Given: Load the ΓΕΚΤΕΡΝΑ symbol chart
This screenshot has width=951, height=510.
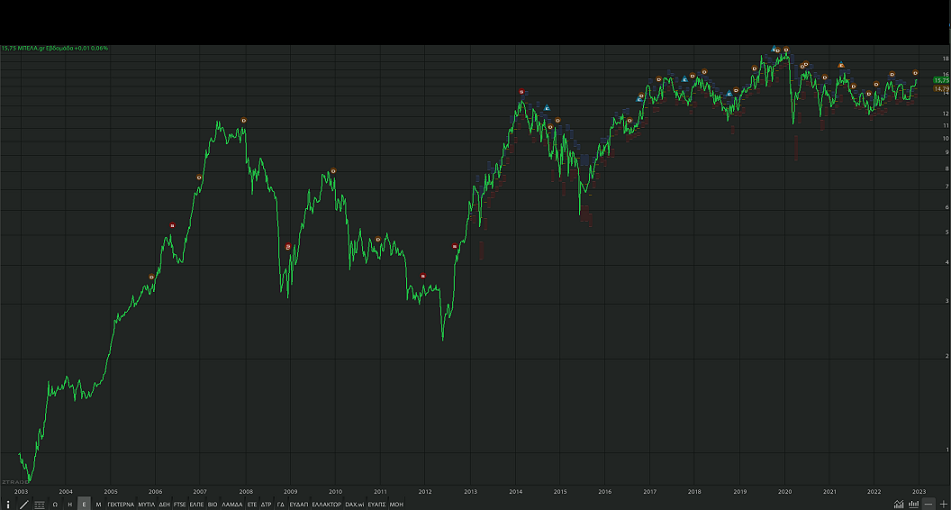Looking at the screenshot, I should [x=121, y=505].
